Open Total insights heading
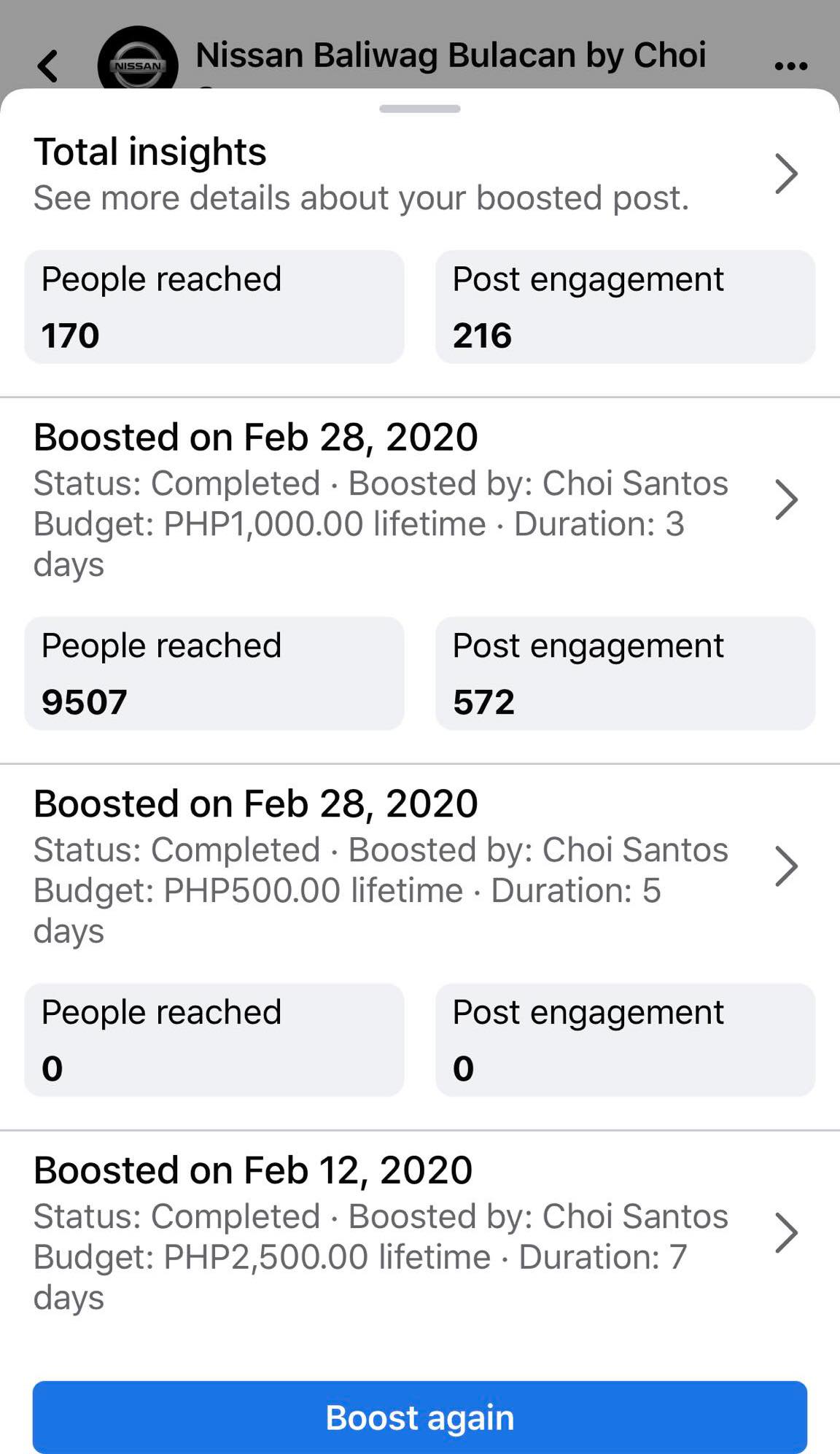The height and width of the screenshot is (1454, 840). (x=150, y=152)
